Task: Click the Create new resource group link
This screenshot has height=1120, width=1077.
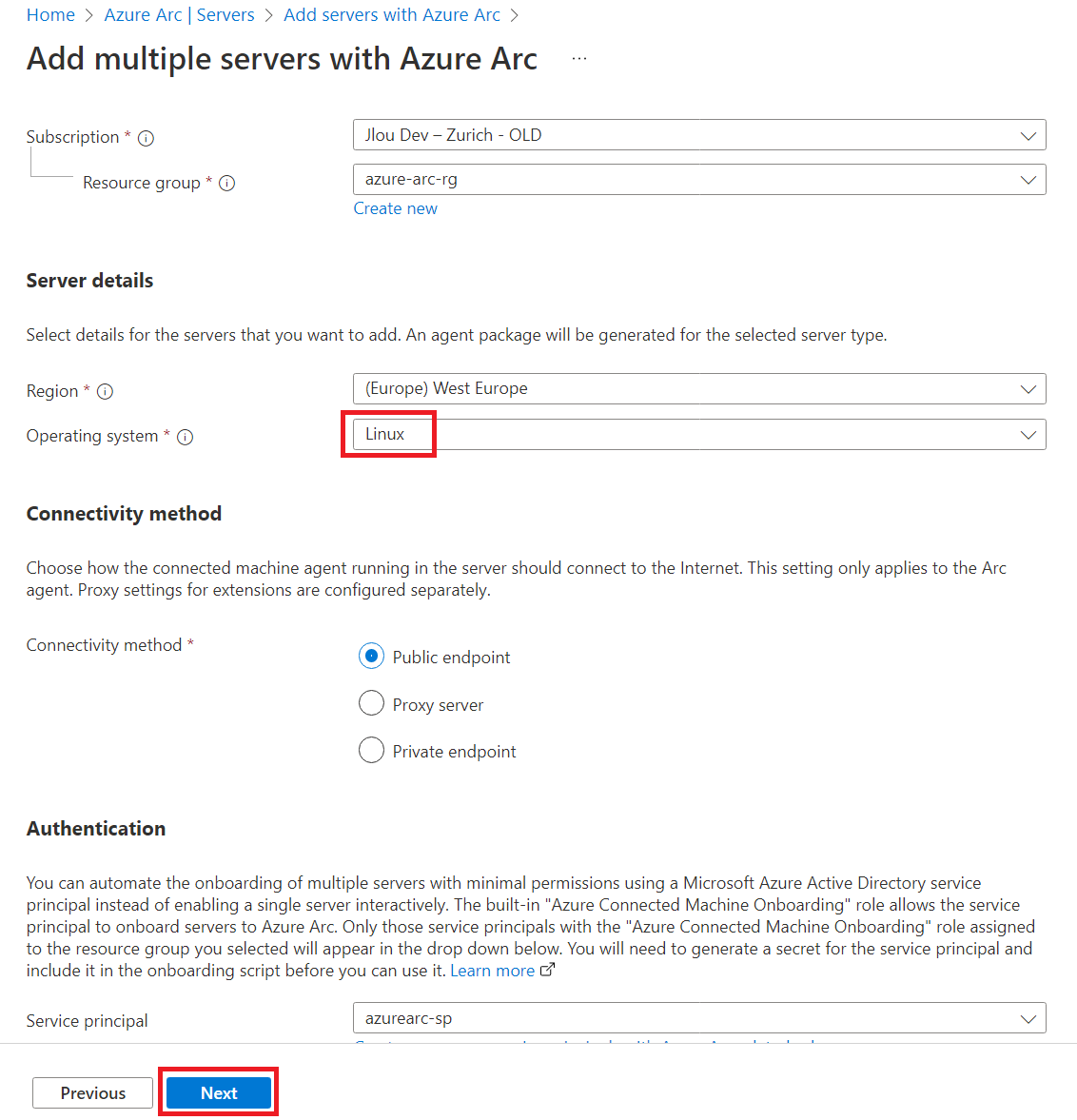Action: (396, 208)
